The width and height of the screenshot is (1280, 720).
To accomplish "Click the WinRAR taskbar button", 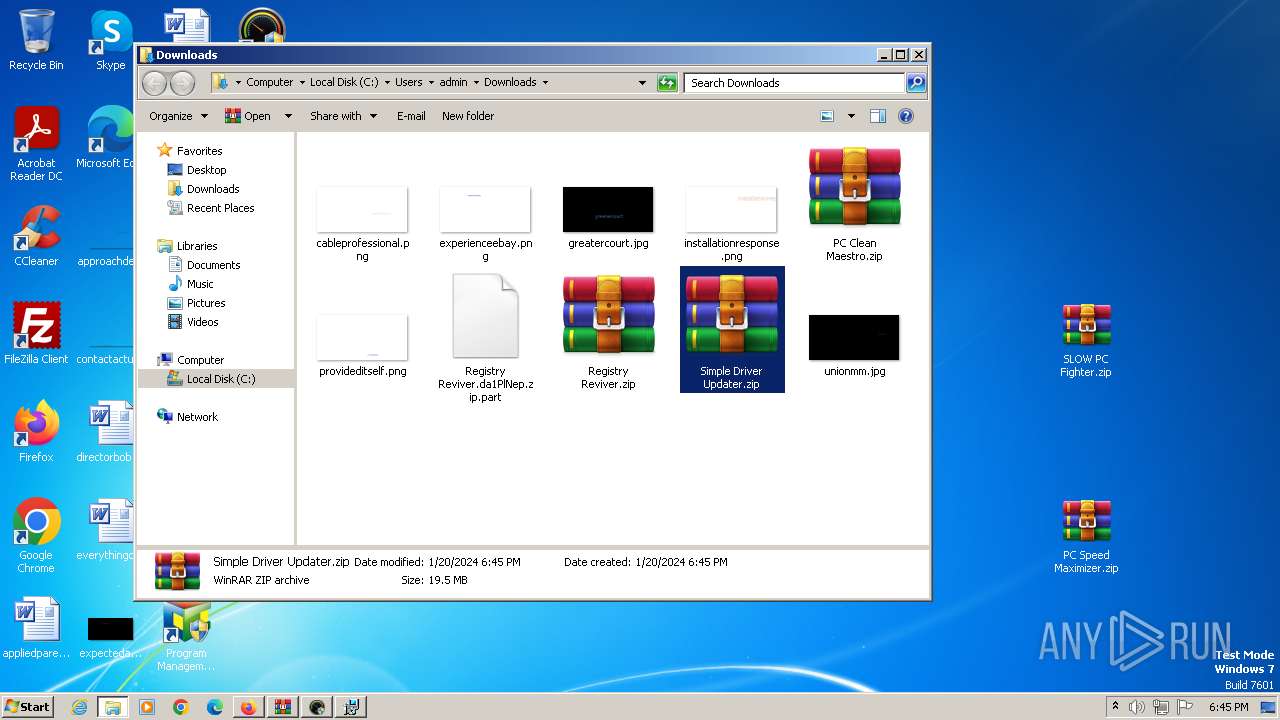I will click(283, 707).
